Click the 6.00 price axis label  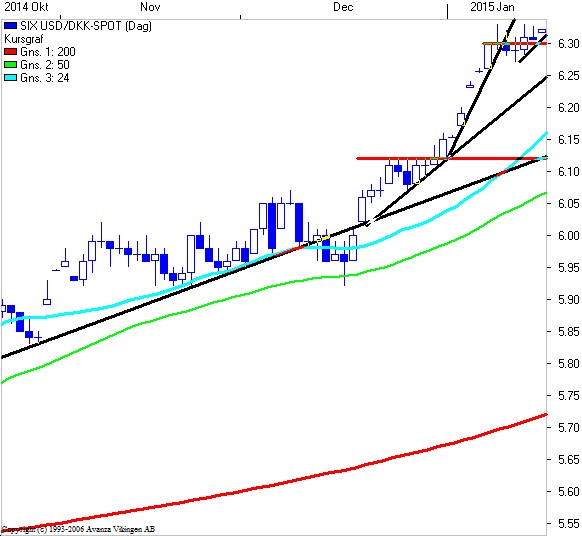tap(569, 235)
